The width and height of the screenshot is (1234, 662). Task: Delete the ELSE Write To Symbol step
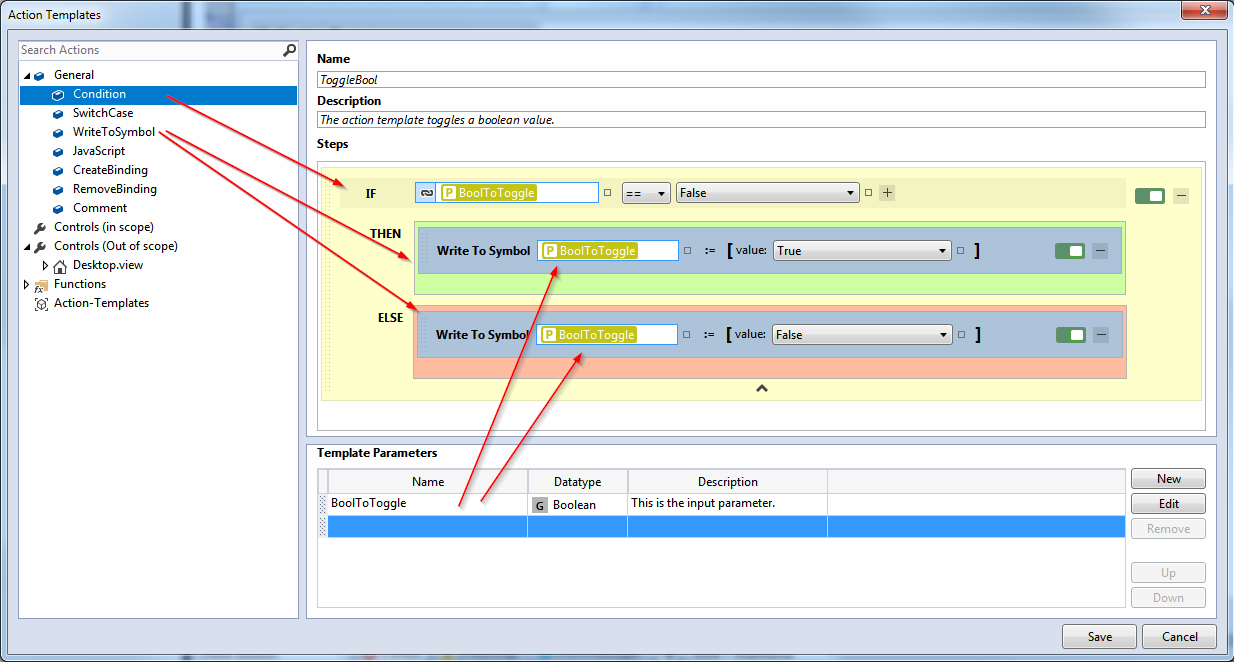click(x=1100, y=335)
